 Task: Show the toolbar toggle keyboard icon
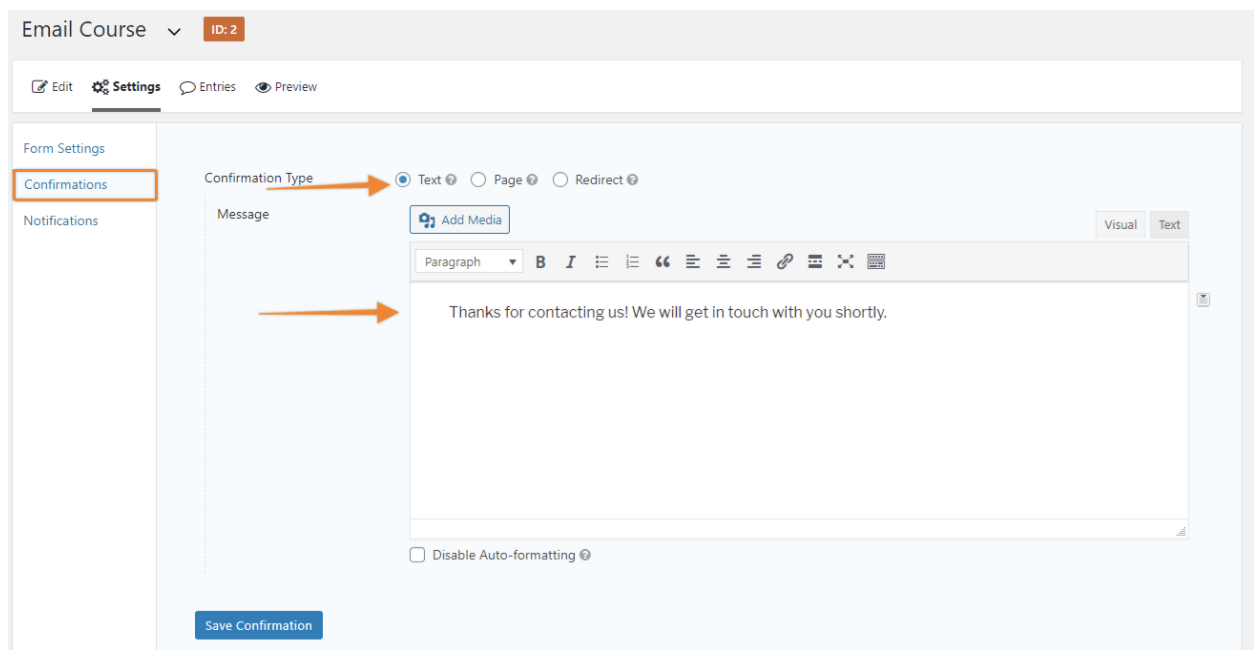[x=876, y=262]
